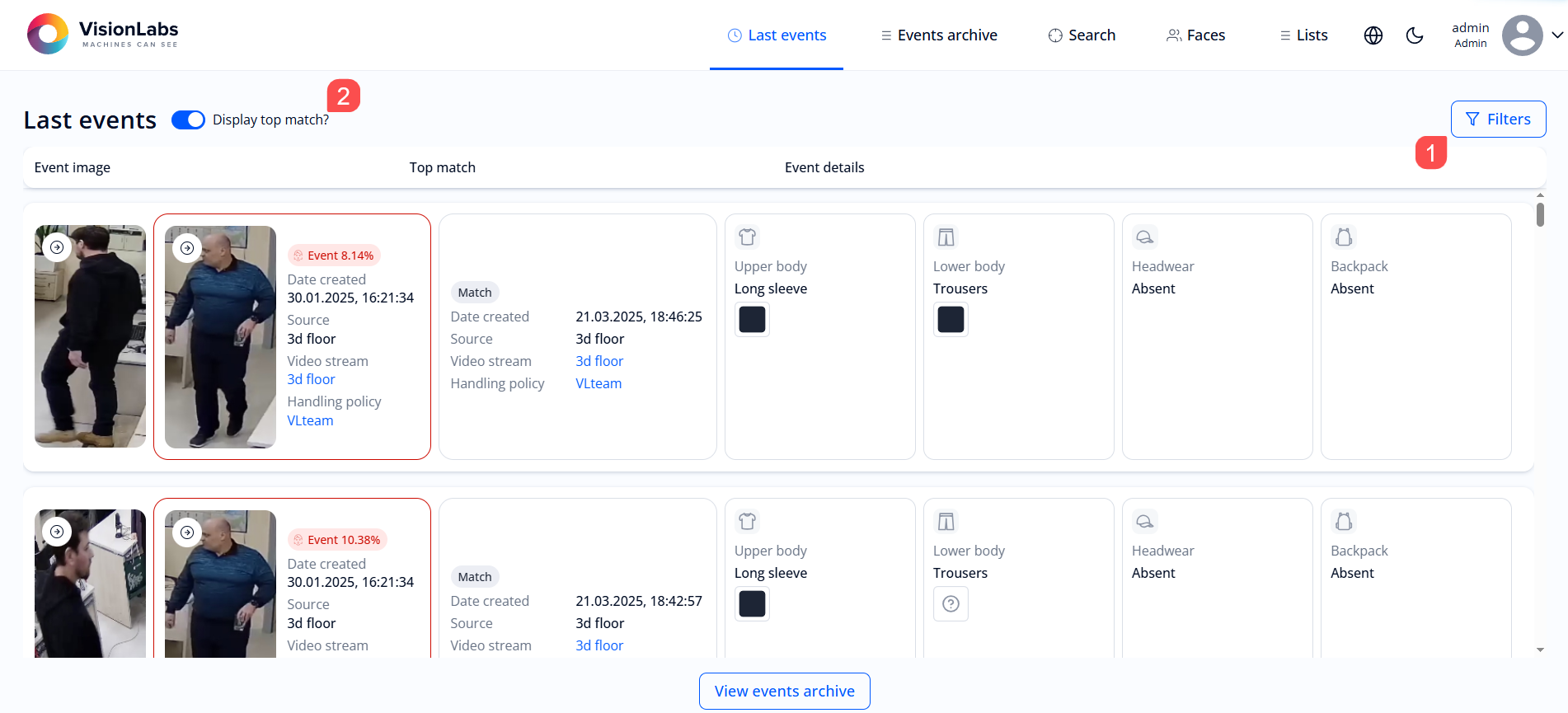Click the Event 10.38% similarity badge
The width and height of the screenshot is (1568, 713).
337,540
